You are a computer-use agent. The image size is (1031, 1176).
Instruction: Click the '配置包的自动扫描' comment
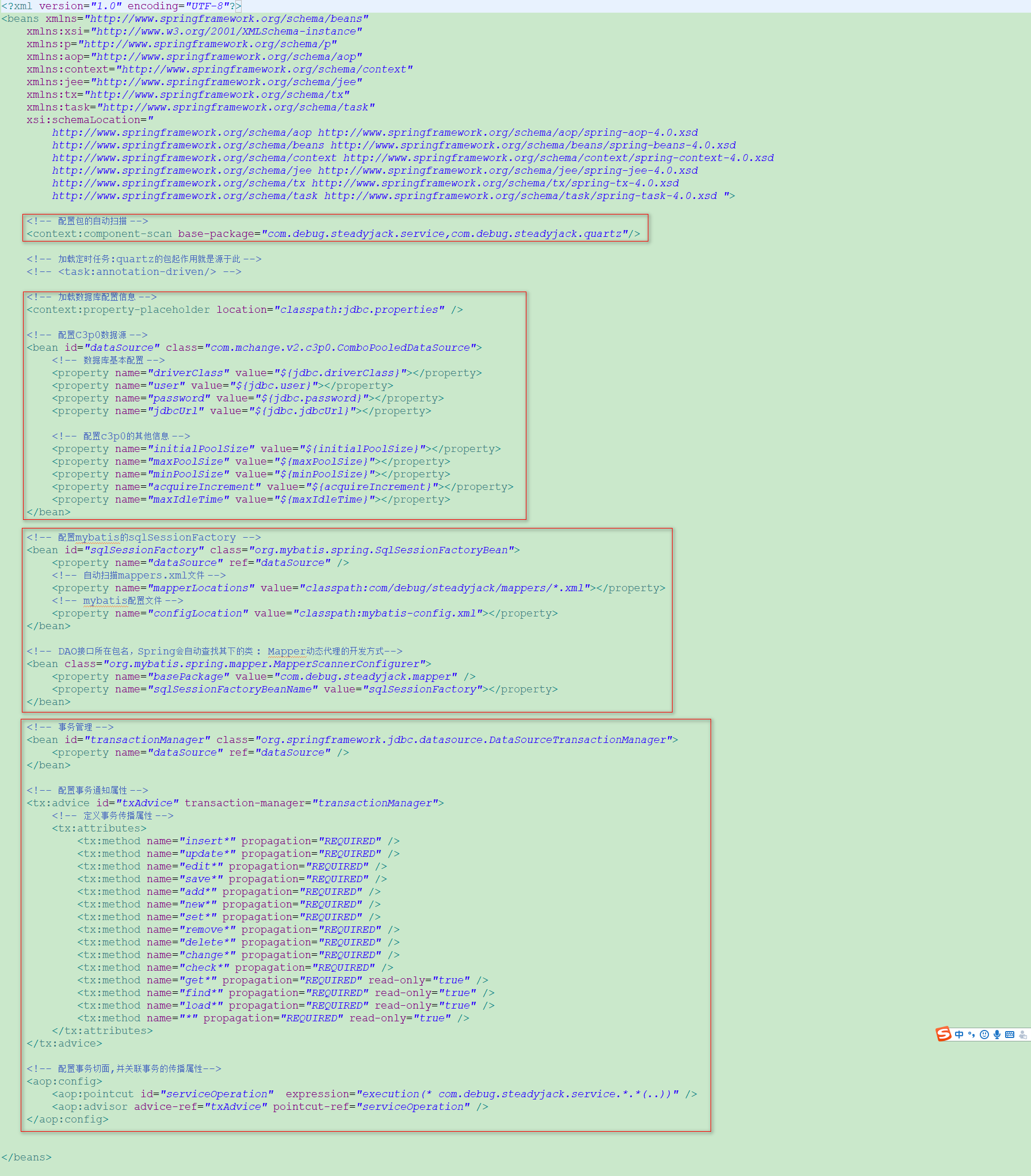tap(87, 221)
